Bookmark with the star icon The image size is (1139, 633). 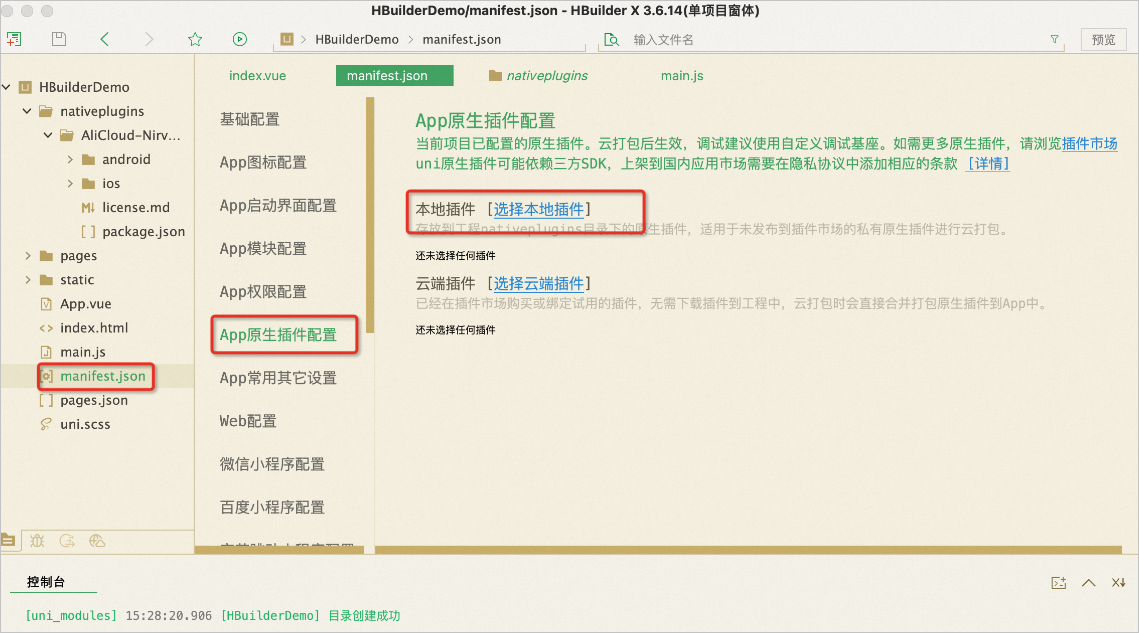195,39
